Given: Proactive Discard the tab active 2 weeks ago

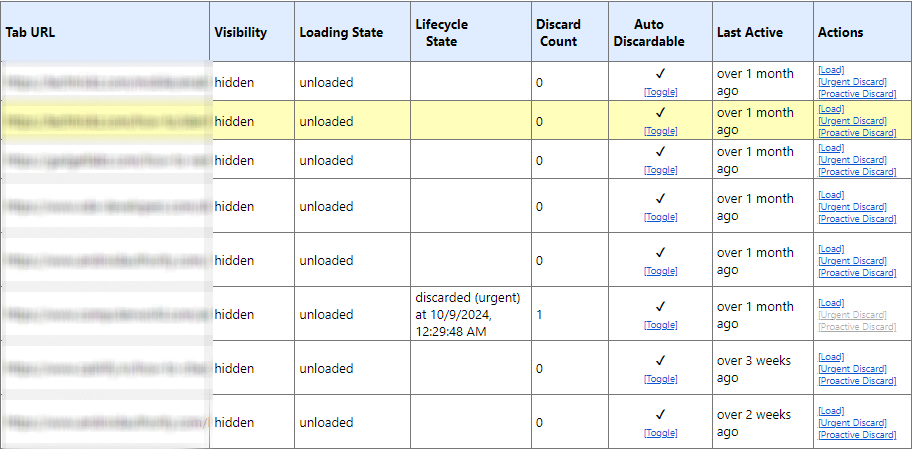Looking at the screenshot, I should point(857,435).
